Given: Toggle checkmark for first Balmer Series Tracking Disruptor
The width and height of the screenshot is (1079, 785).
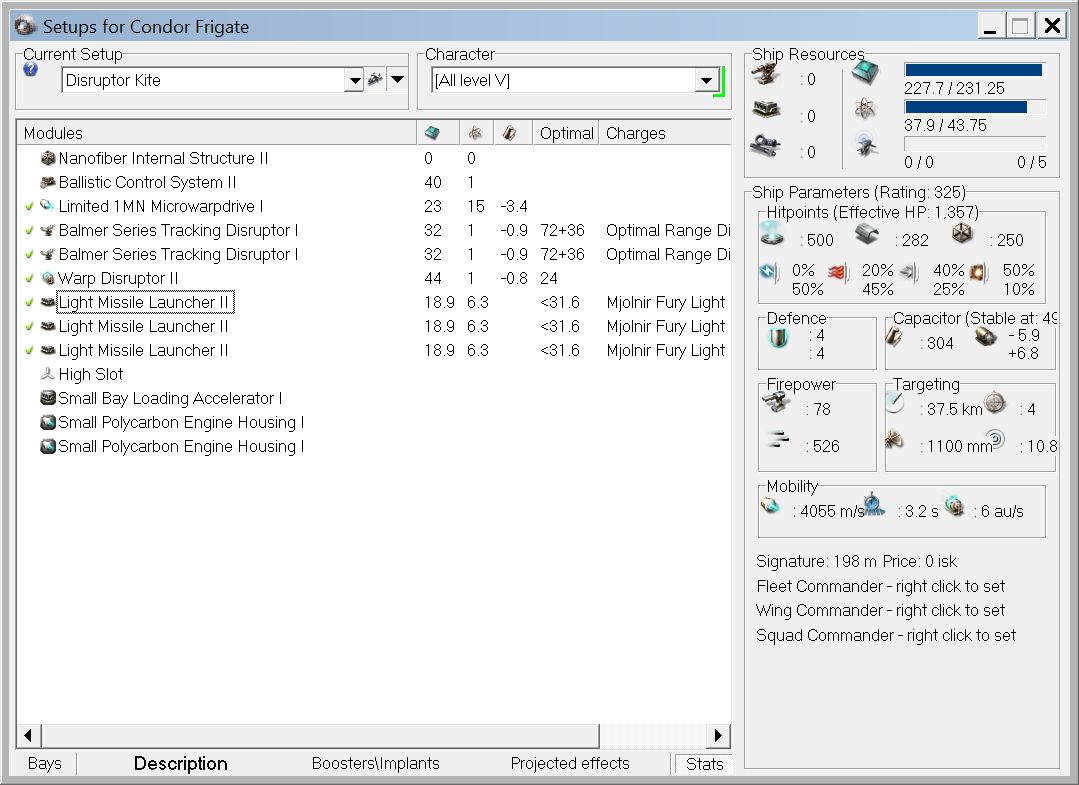Looking at the screenshot, I should pyautogui.click(x=29, y=230).
